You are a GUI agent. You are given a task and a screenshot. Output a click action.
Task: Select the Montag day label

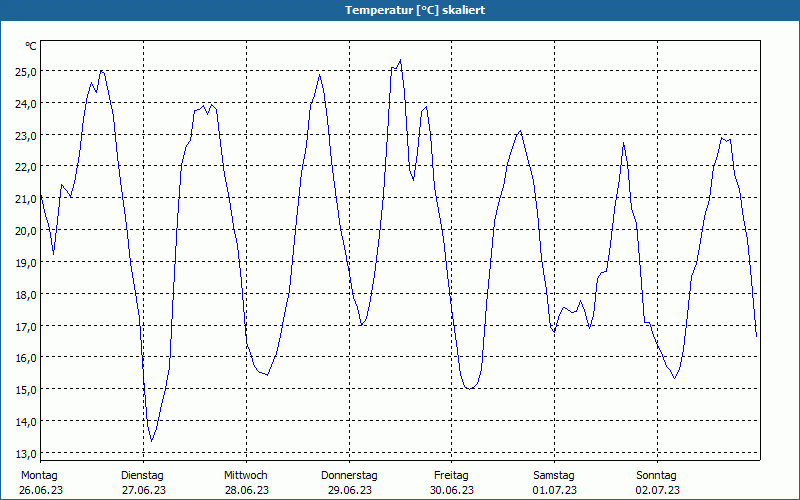[x=39, y=475]
